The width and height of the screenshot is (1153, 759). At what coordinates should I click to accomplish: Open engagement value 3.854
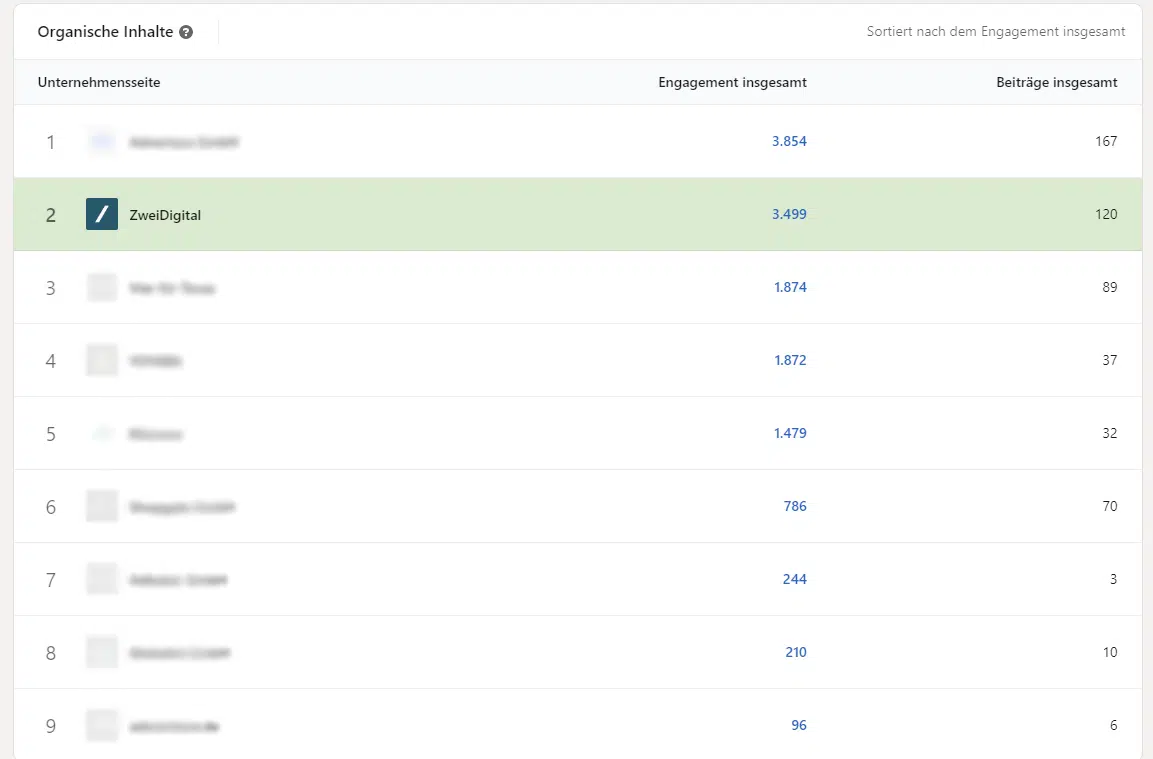click(x=788, y=142)
